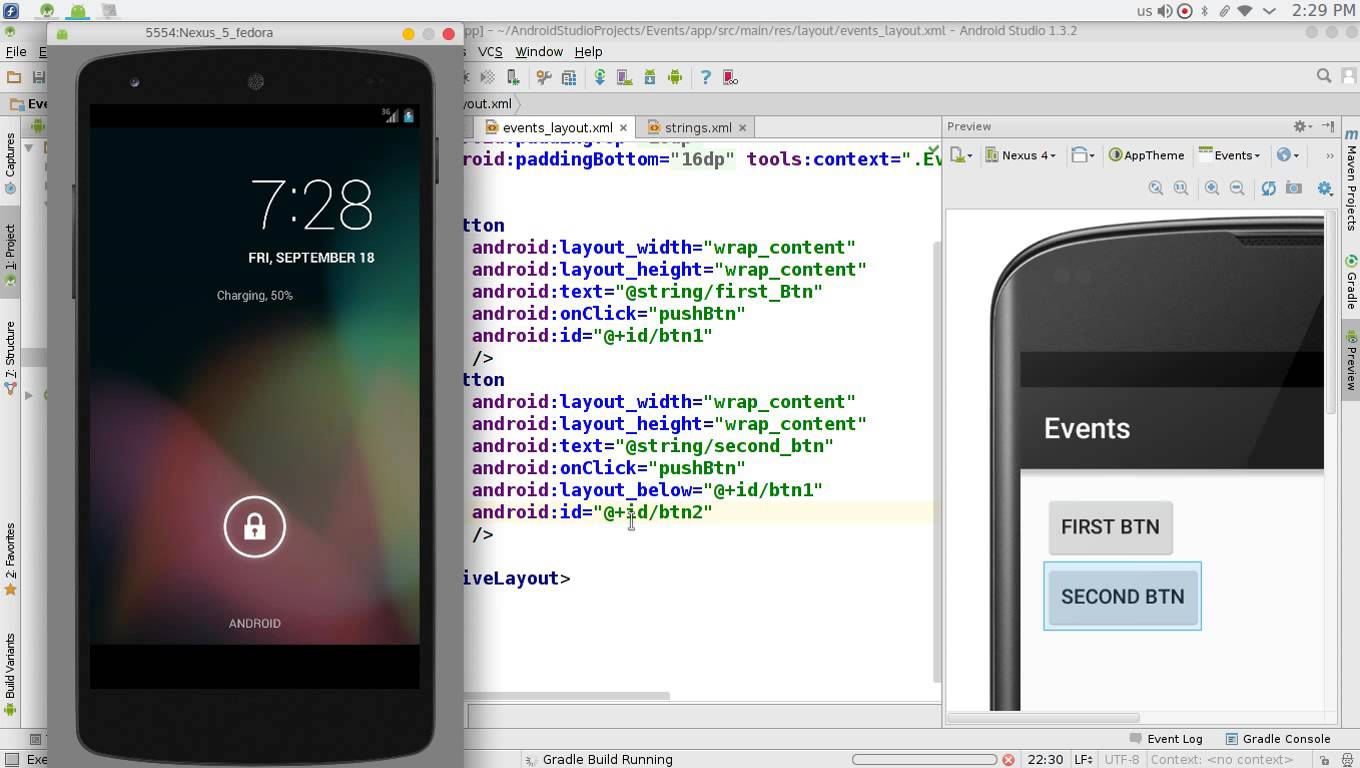
Task: Click FIRST BTN in layout preview
Action: coord(1110,527)
